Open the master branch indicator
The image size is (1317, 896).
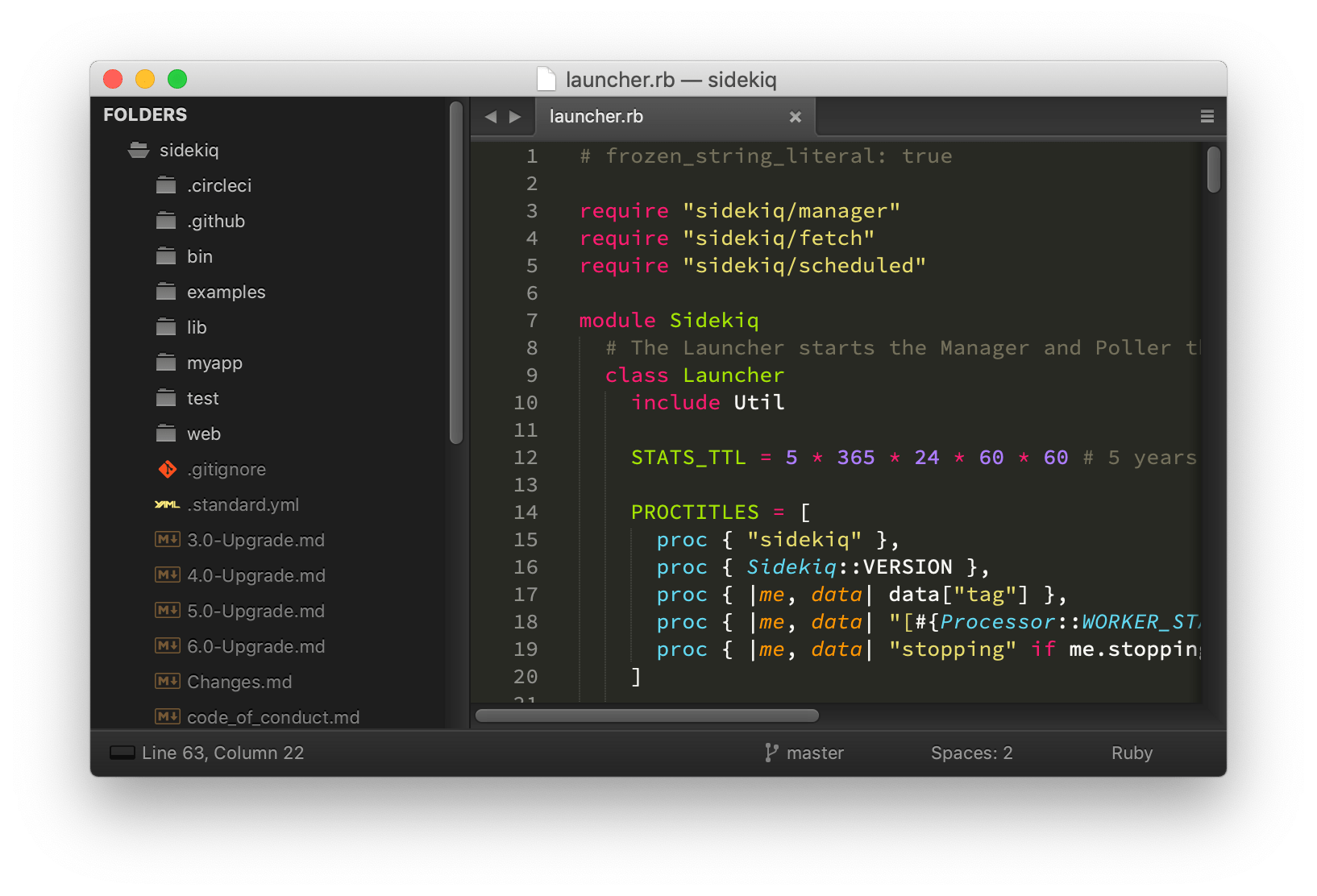coord(815,753)
